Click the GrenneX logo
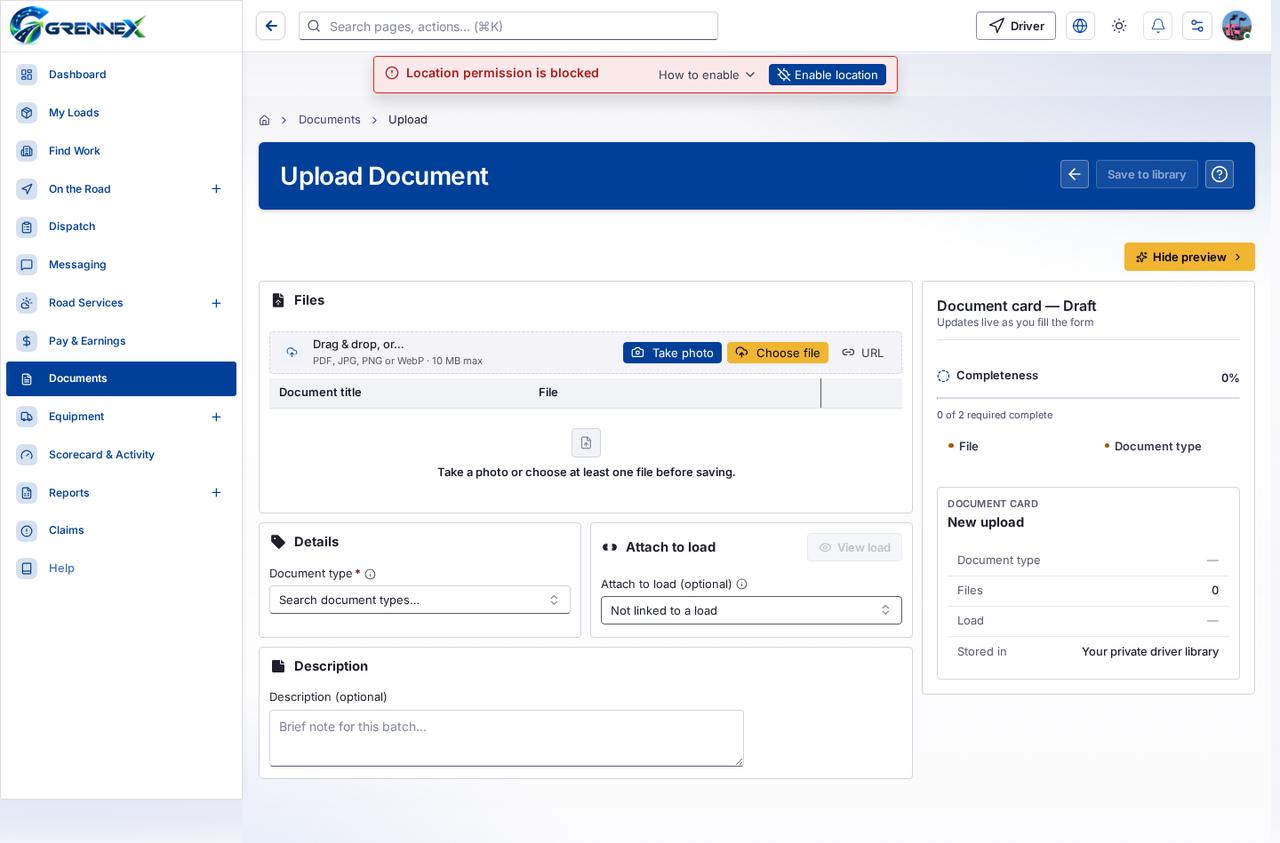This screenshot has height=843, width=1280. 78,26
